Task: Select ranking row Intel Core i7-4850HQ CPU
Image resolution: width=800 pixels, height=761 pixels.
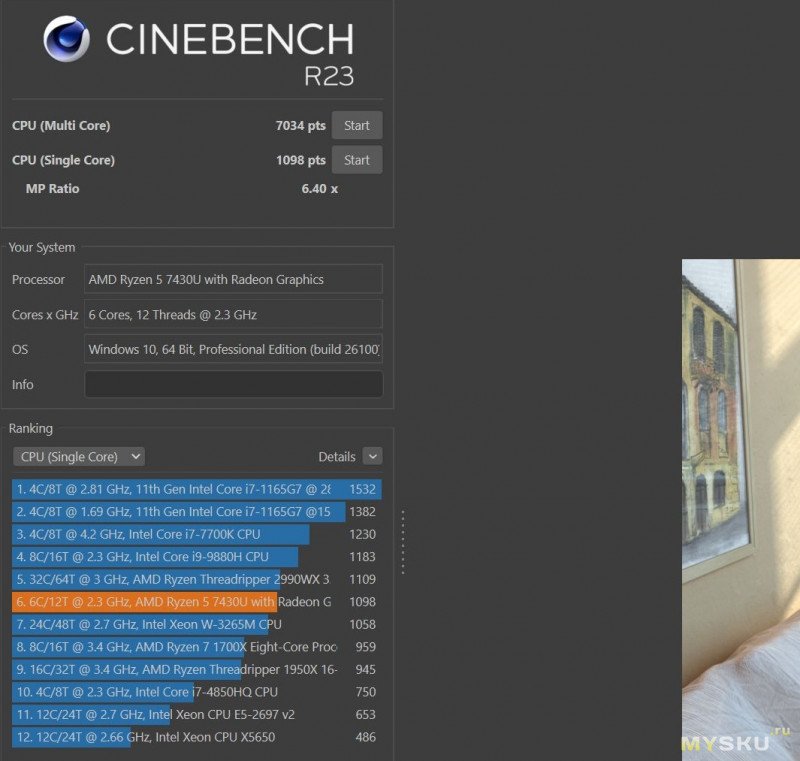Action: click(x=197, y=692)
